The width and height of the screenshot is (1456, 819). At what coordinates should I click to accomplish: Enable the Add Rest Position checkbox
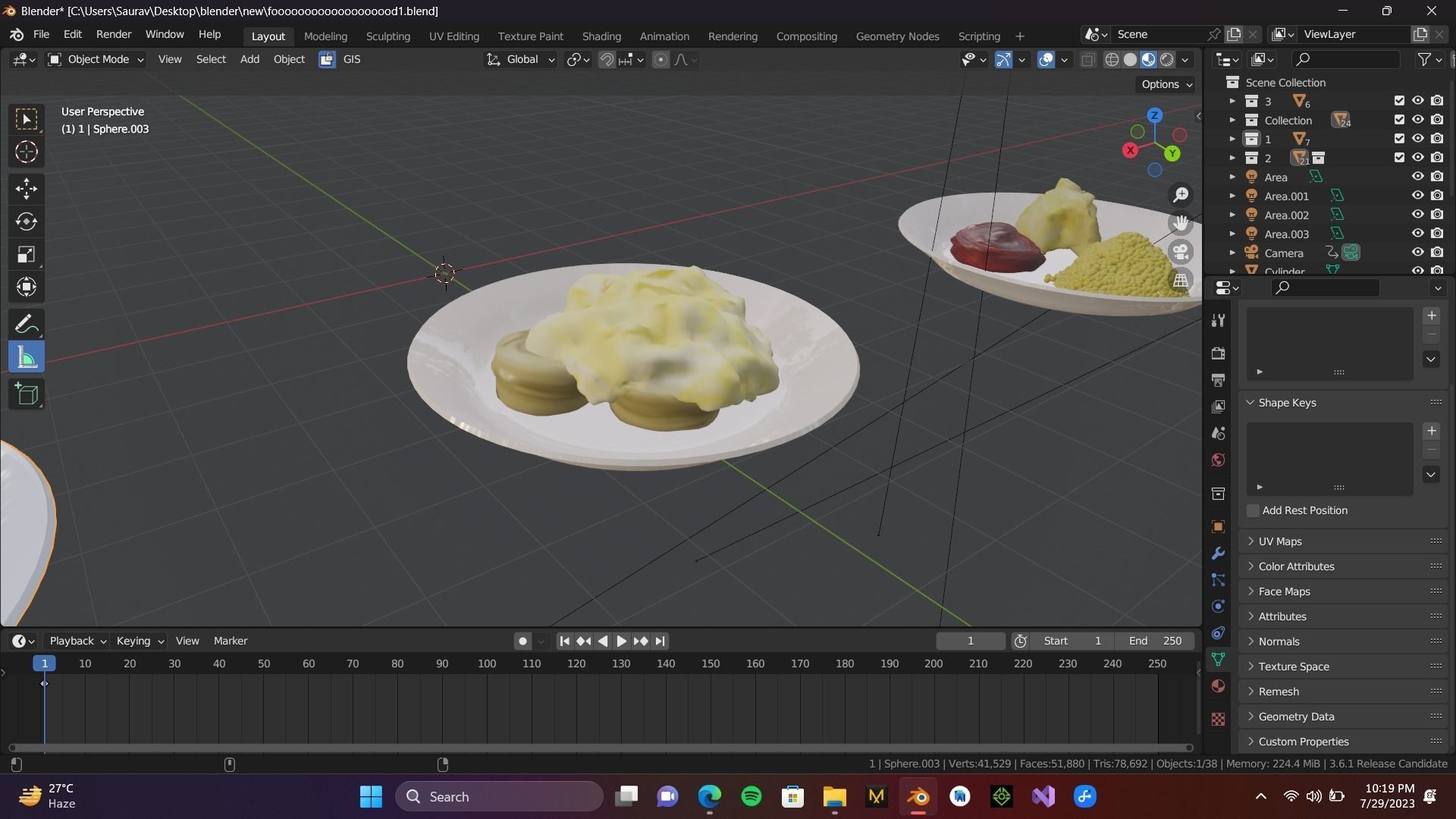(1254, 510)
